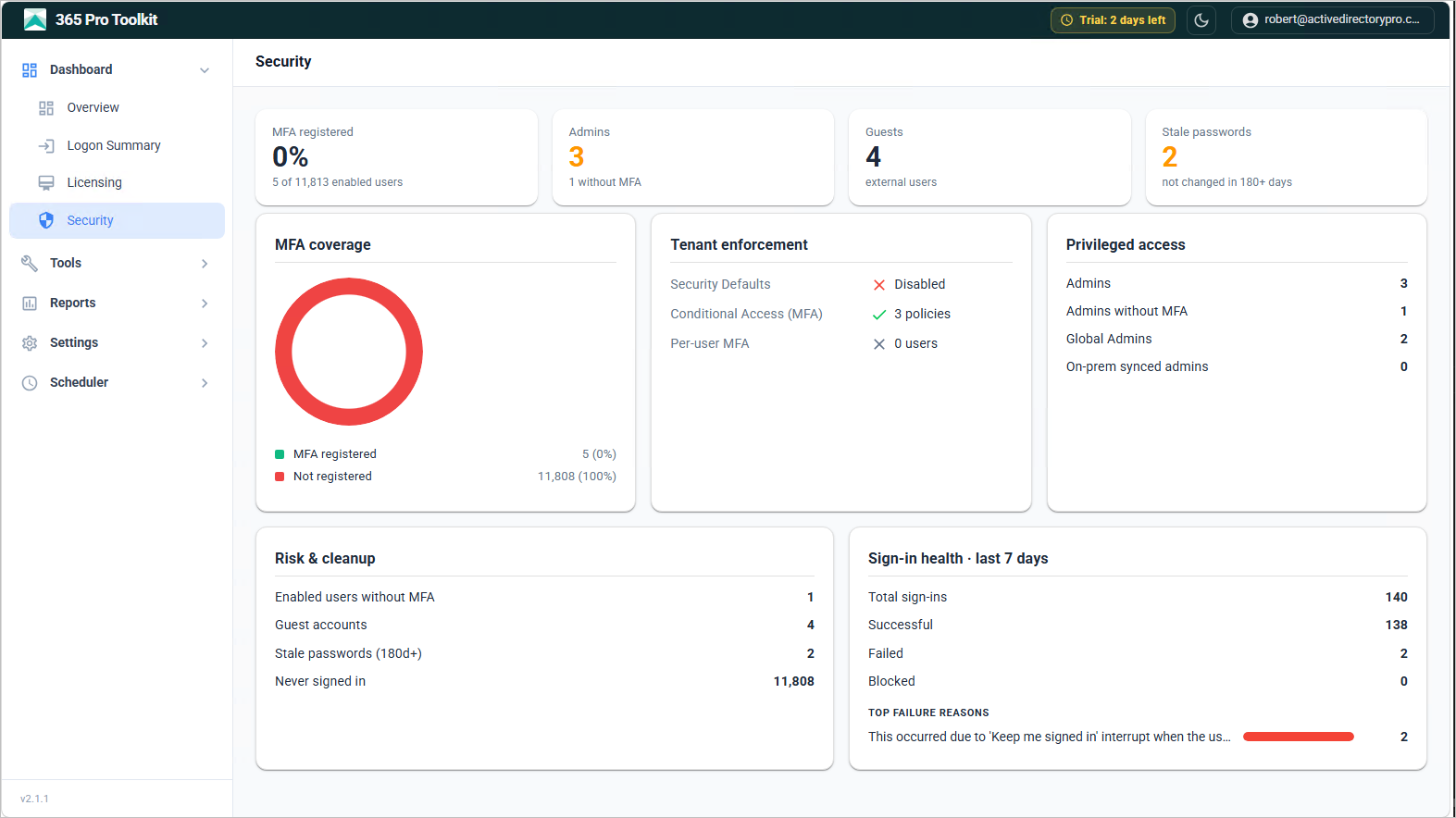
Task: Click the Admins summary card
Action: (693, 157)
